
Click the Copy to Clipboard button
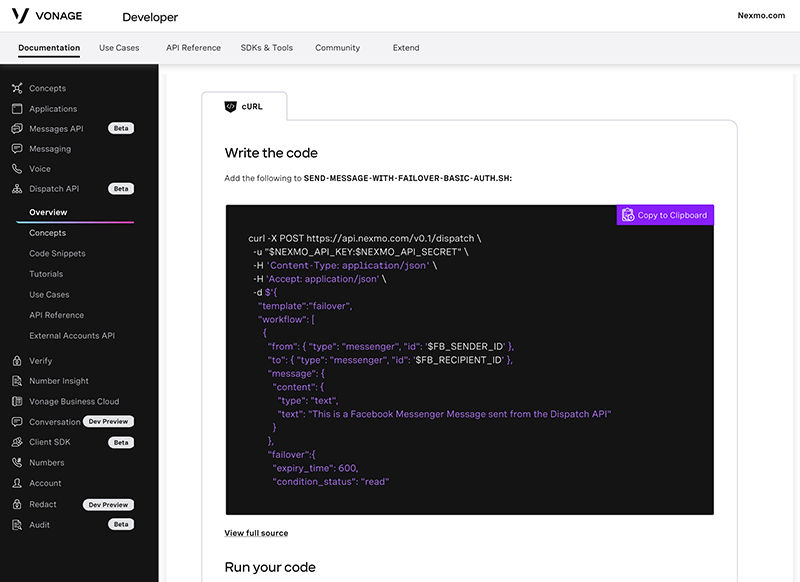click(665, 215)
